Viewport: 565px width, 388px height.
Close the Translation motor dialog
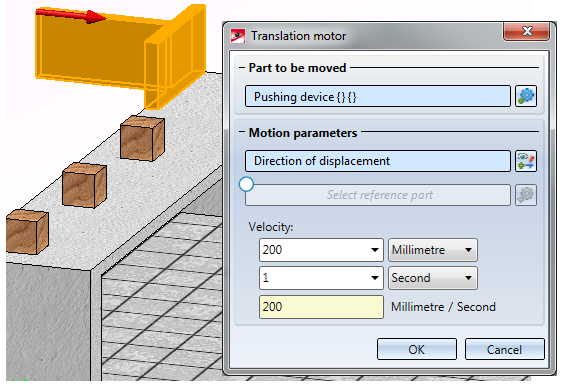point(526,31)
